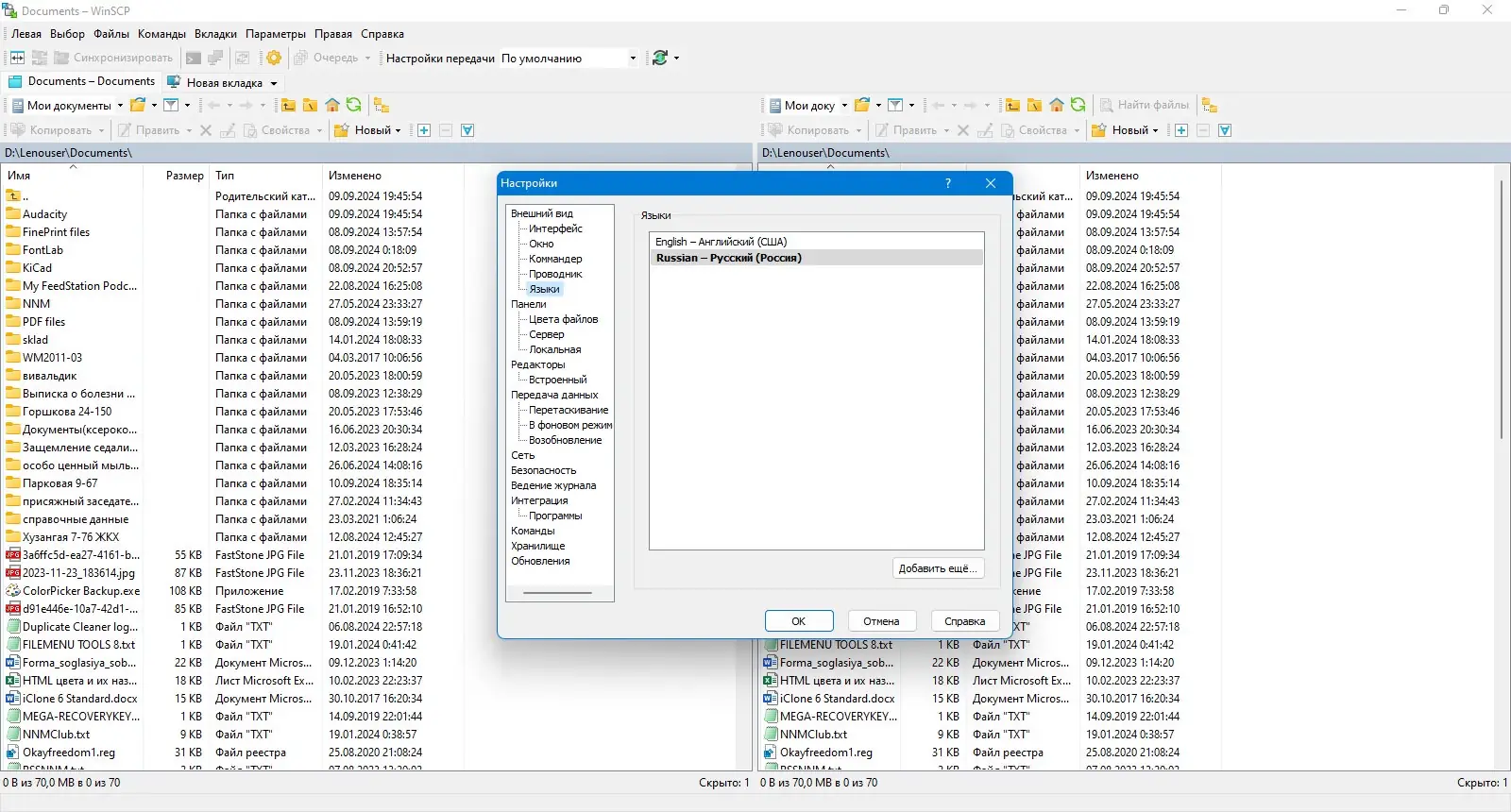Open the left panel open-directory dropdown arrow
The image size is (1511, 812).
154,106
